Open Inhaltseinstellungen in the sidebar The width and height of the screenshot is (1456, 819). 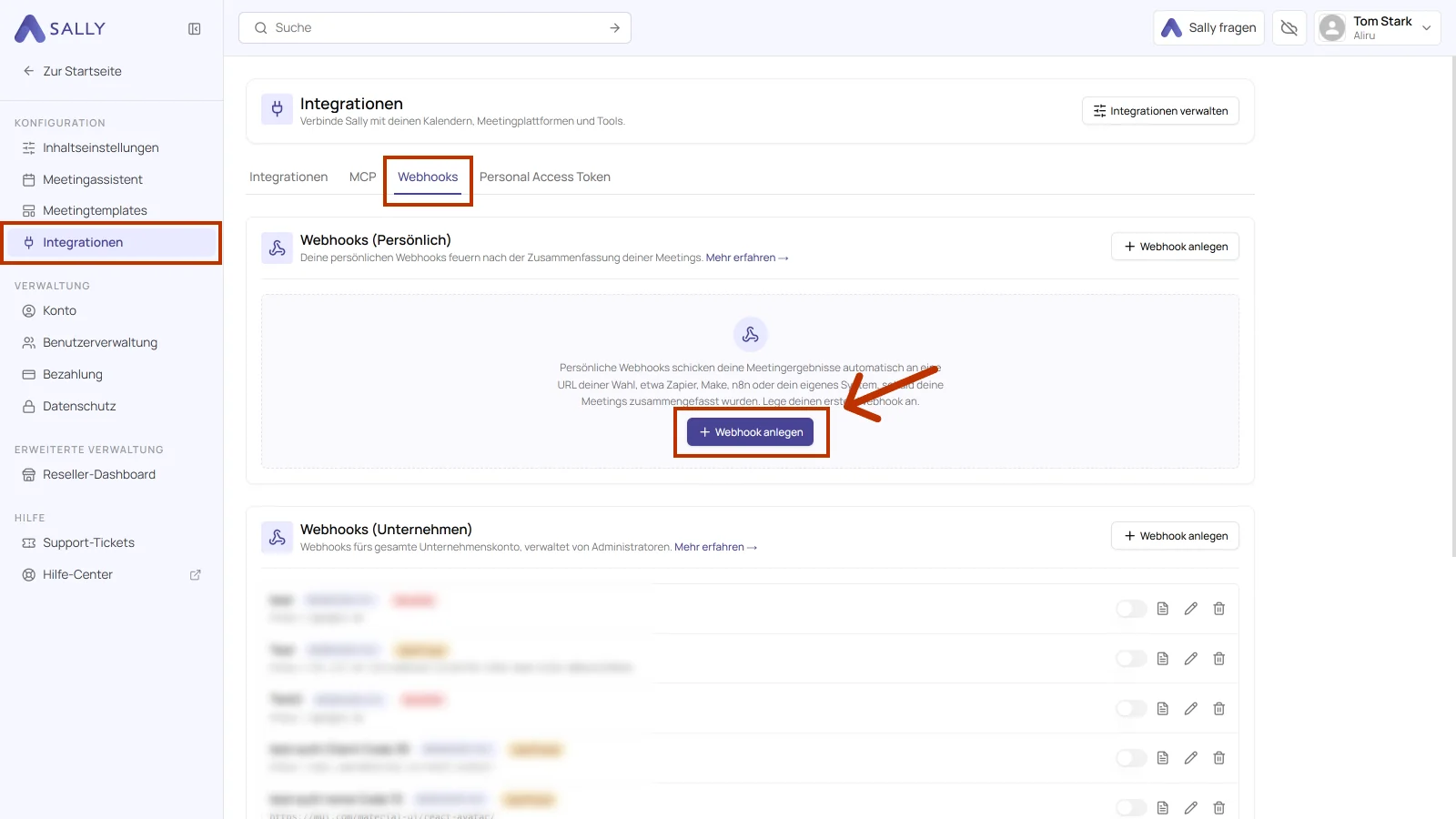pyautogui.click(x=111, y=148)
